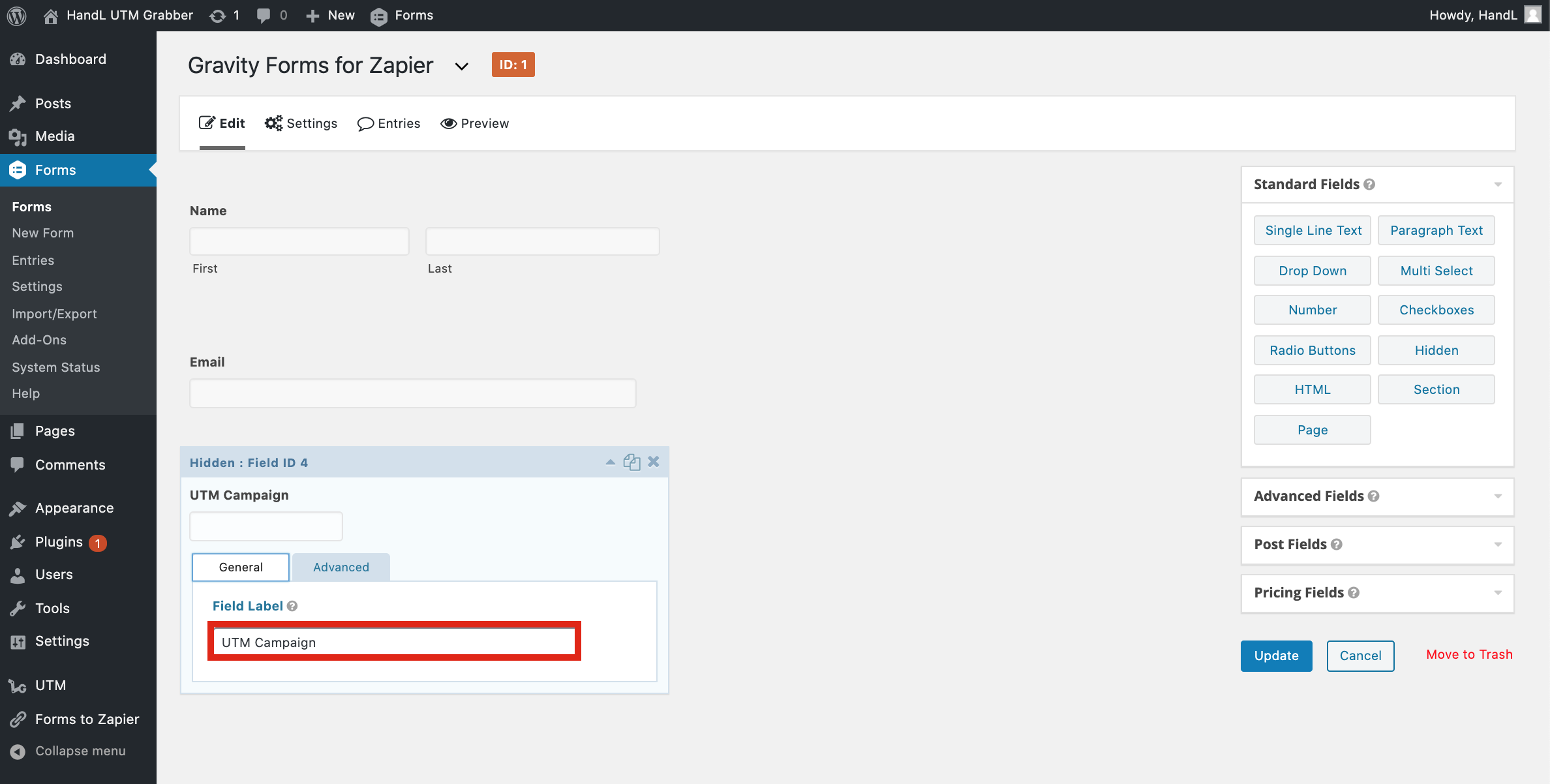Viewport: 1550px width, 784px height.
Task: Open form switcher dropdown chevron
Action: pos(461,66)
